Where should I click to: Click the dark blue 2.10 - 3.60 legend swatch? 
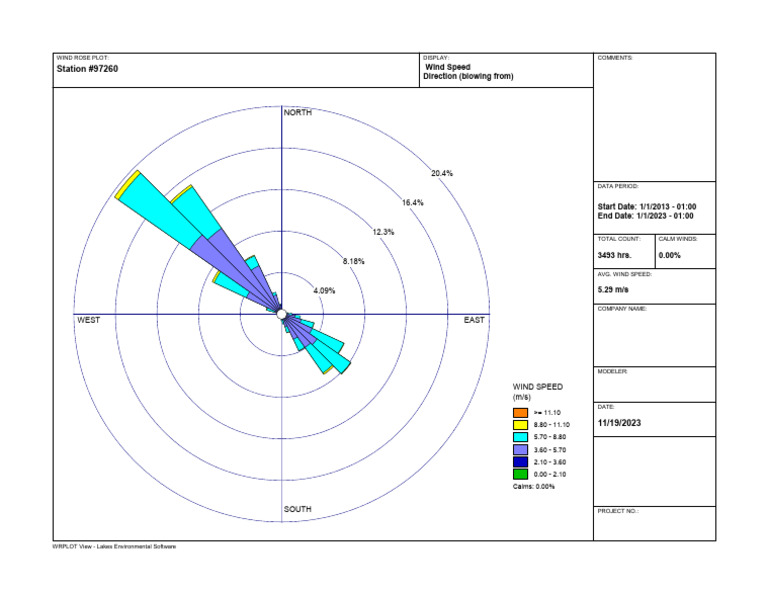tap(520, 462)
